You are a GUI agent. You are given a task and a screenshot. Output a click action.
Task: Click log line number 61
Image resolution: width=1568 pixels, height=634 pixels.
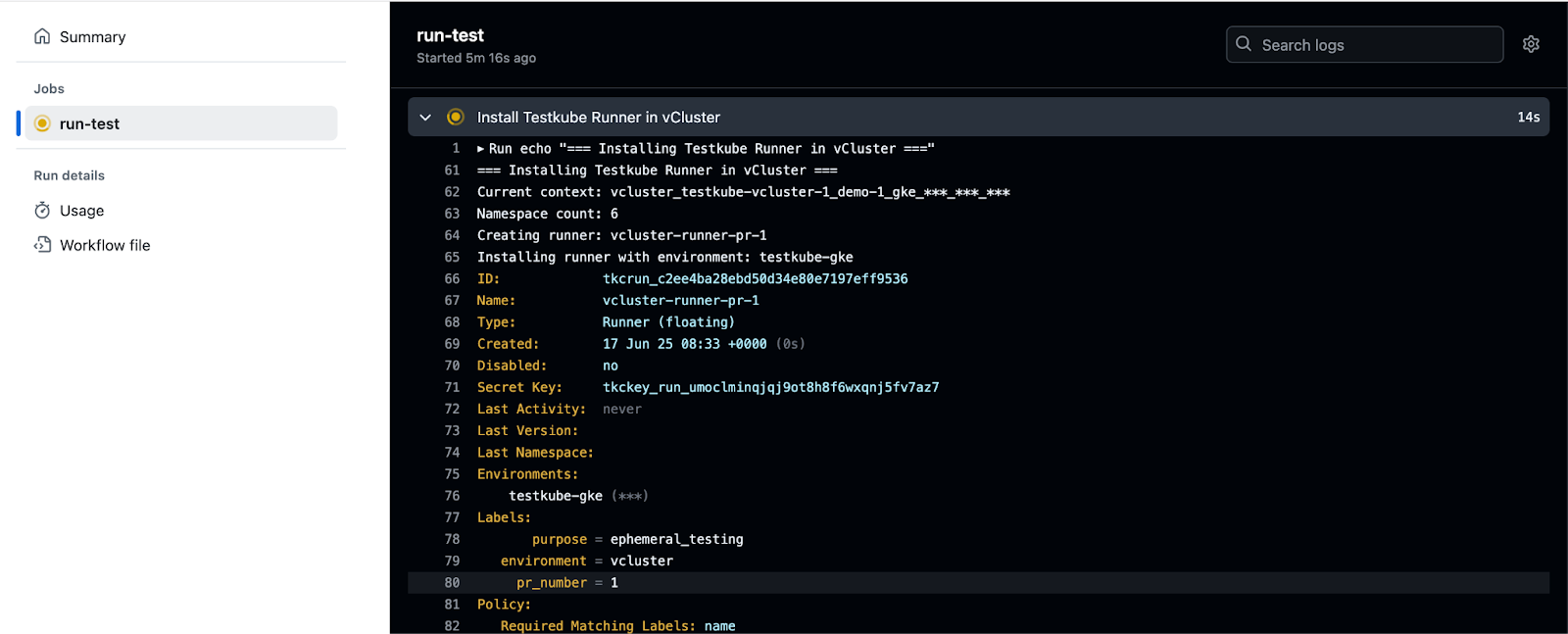pyautogui.click(x=452, y=171)
